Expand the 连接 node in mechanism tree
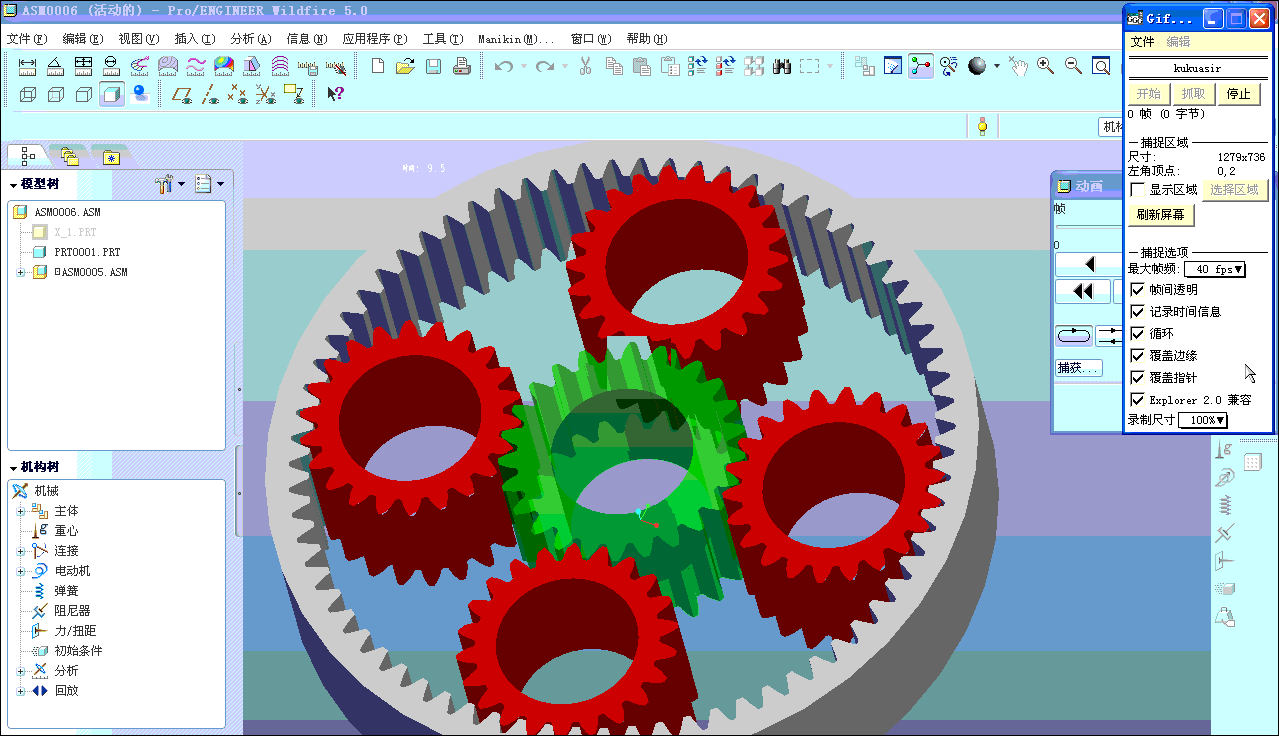The width and height of the screenshot is (1279, 736). click(21, 551)
